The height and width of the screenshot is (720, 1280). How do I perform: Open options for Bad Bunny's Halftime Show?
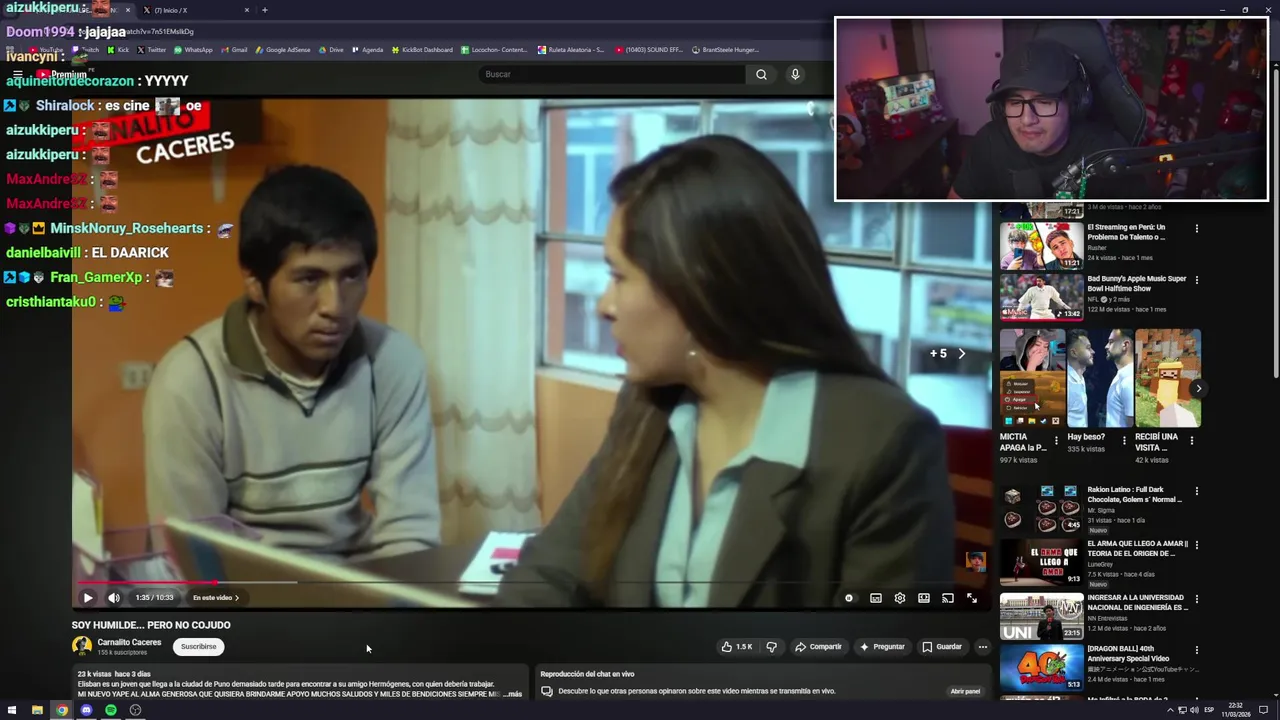click(1196, 280)
